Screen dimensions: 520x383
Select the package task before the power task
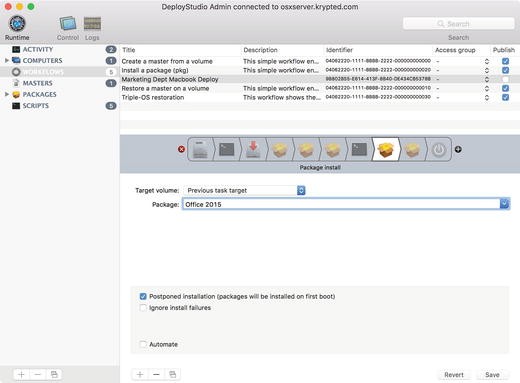412,149
